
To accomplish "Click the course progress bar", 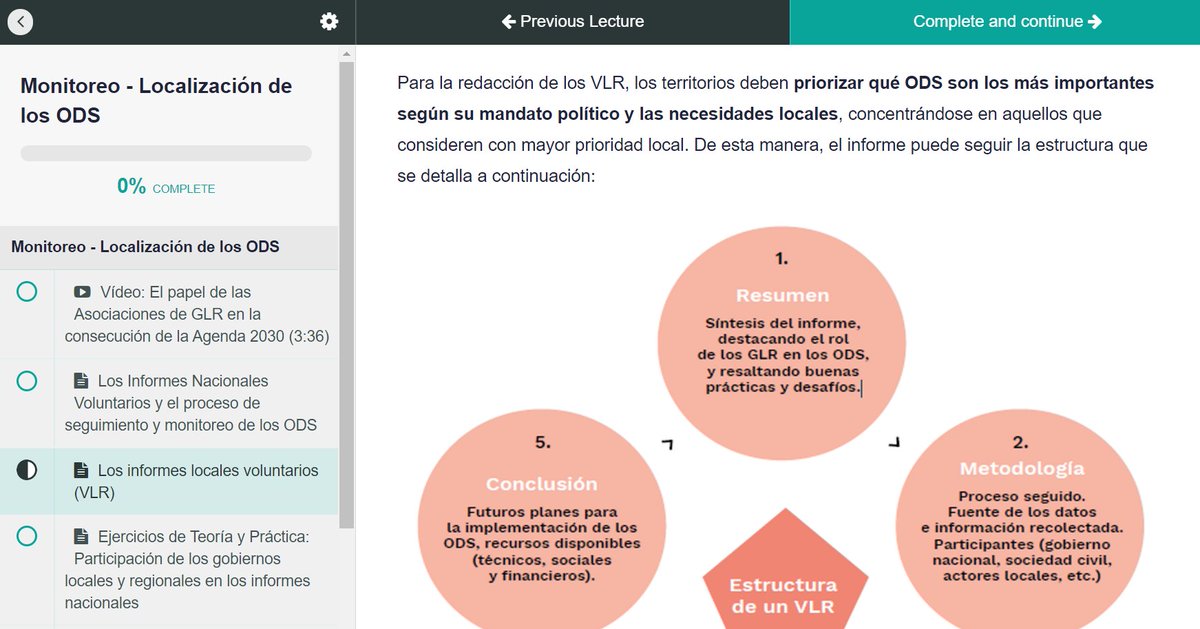I will (x=166, y=154).
